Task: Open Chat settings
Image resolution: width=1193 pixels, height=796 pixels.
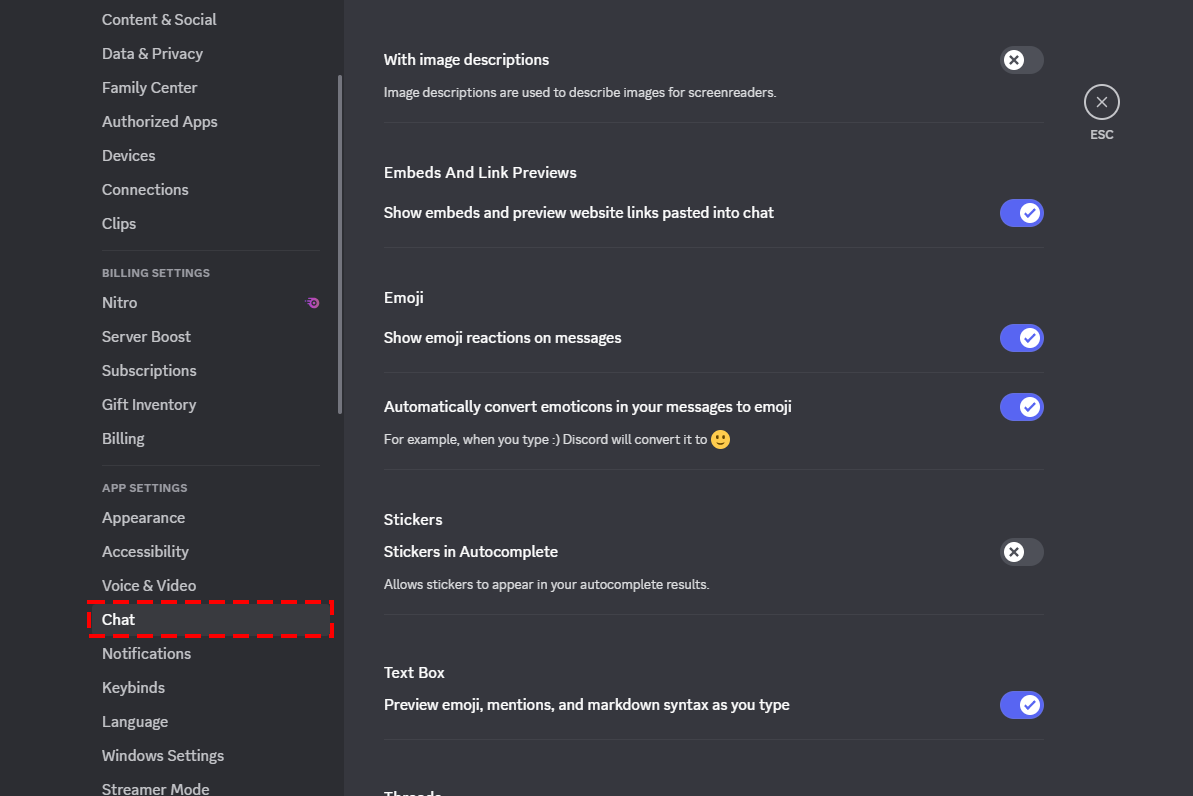Action: tap(117, 619)
